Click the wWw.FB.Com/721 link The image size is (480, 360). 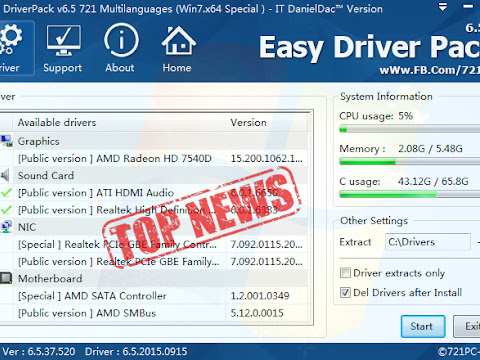(429, 70)
